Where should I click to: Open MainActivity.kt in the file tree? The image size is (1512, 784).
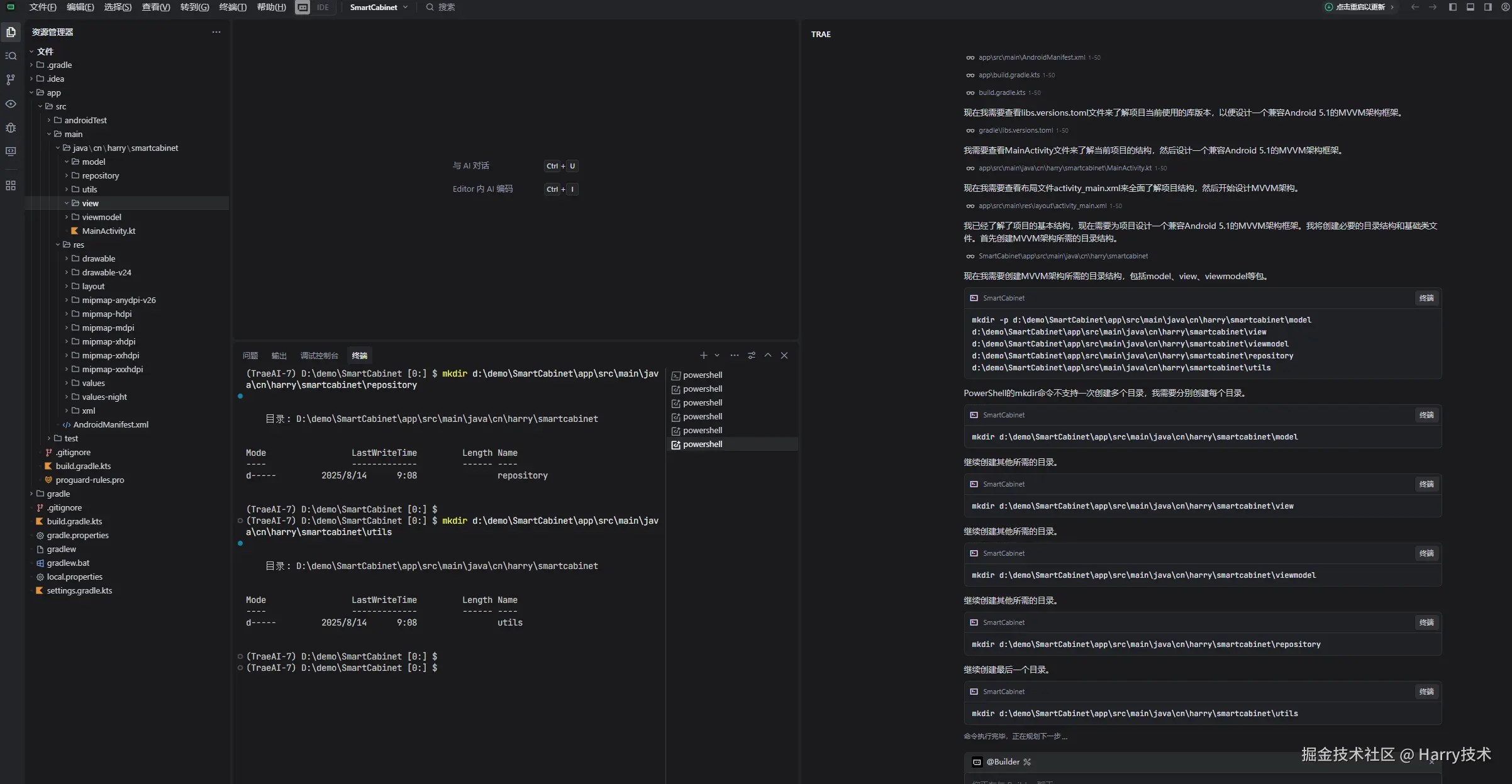click(108, 231)
